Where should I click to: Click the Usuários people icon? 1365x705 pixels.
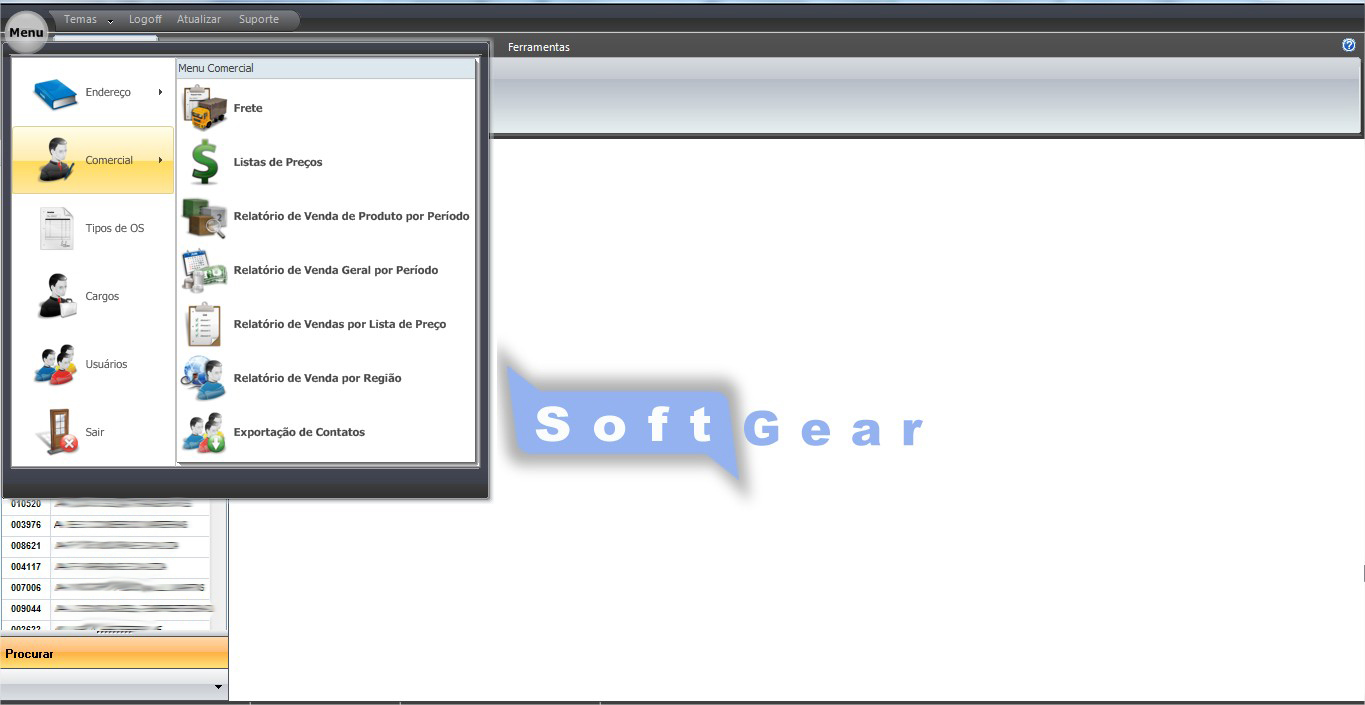[56, 364]
